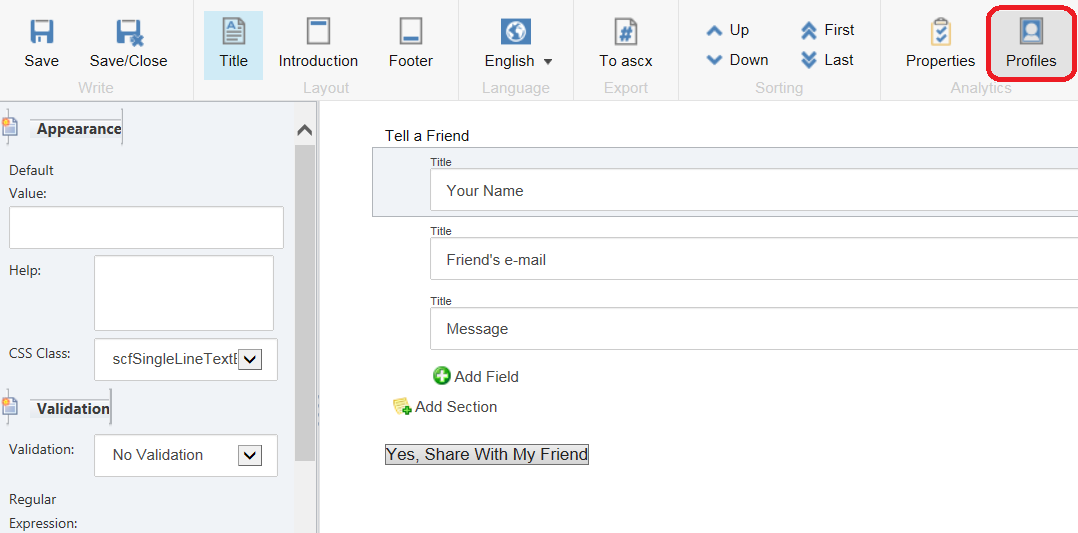Collapse the Appearance section header
The image size is (1078, 533).
pos(305,130)
